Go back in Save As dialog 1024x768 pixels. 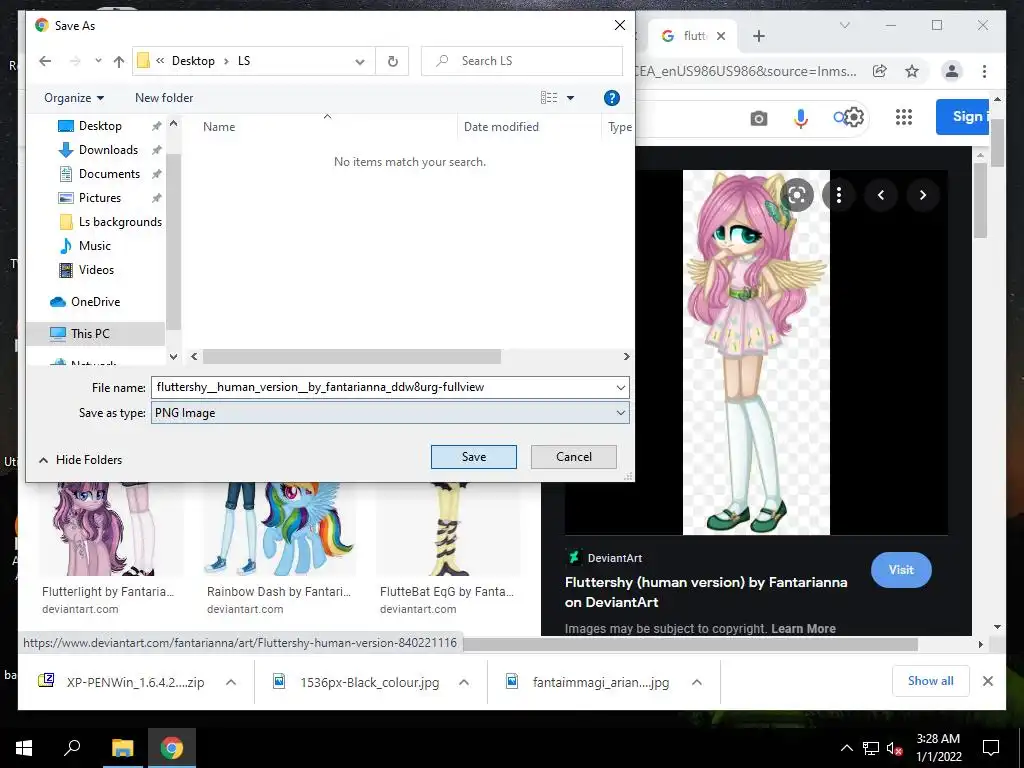(45, 61)
